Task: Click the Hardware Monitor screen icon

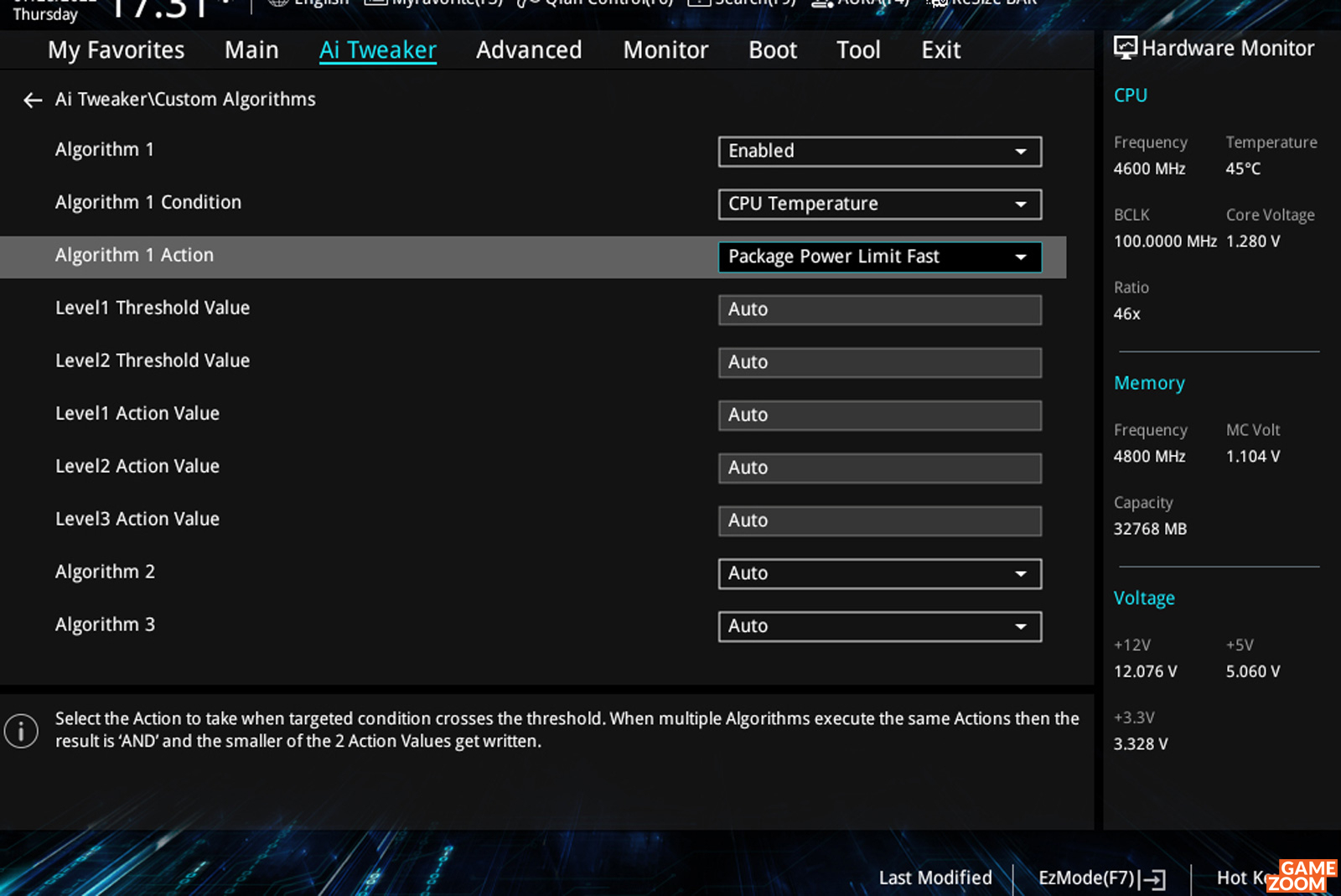Action: [x=1126, y=48]
